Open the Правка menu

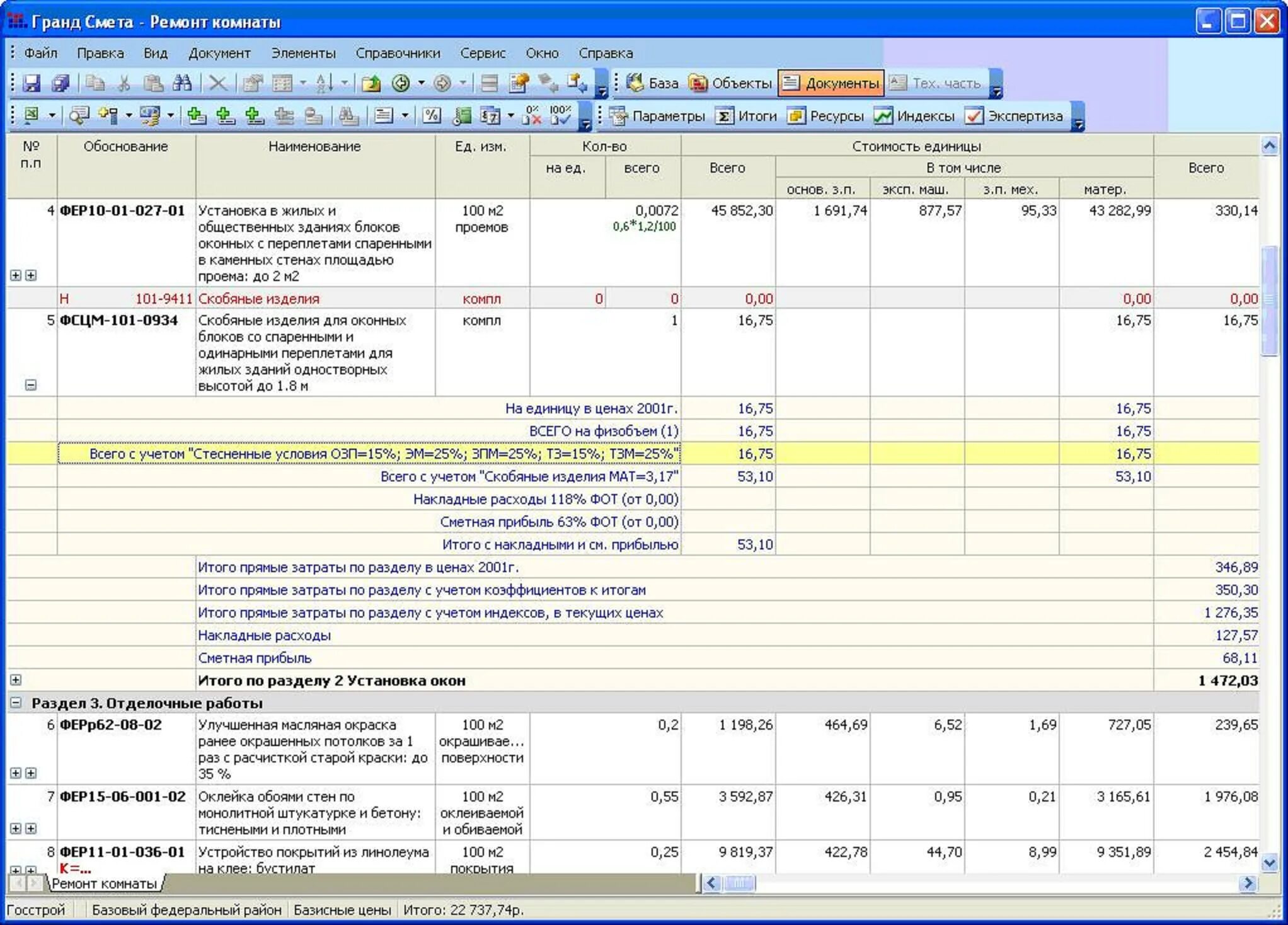point(100,53)
